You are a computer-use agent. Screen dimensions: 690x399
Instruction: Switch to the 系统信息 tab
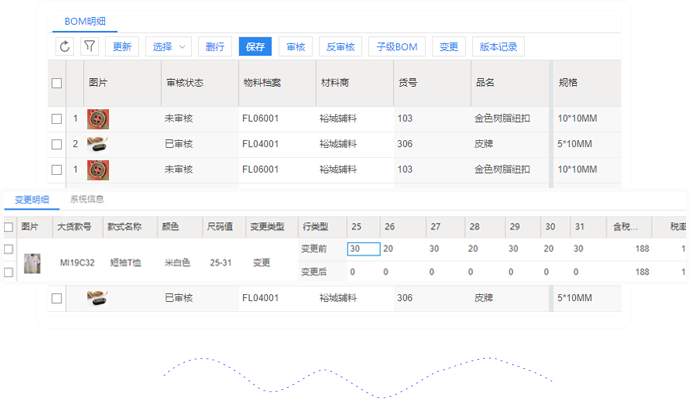(87, 199)
